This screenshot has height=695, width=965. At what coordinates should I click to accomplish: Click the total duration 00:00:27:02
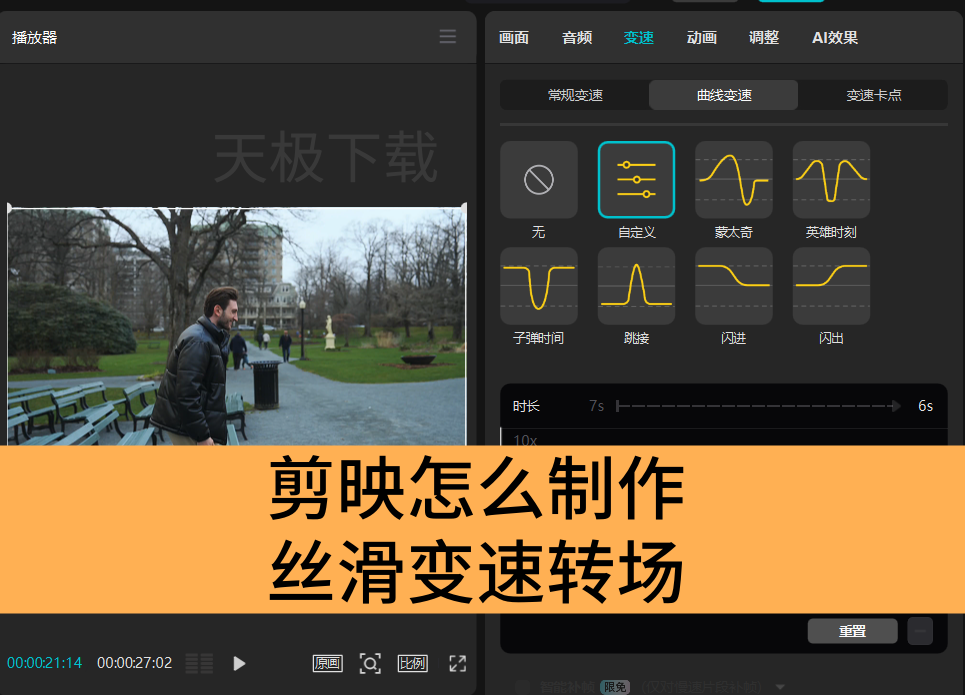135,663
